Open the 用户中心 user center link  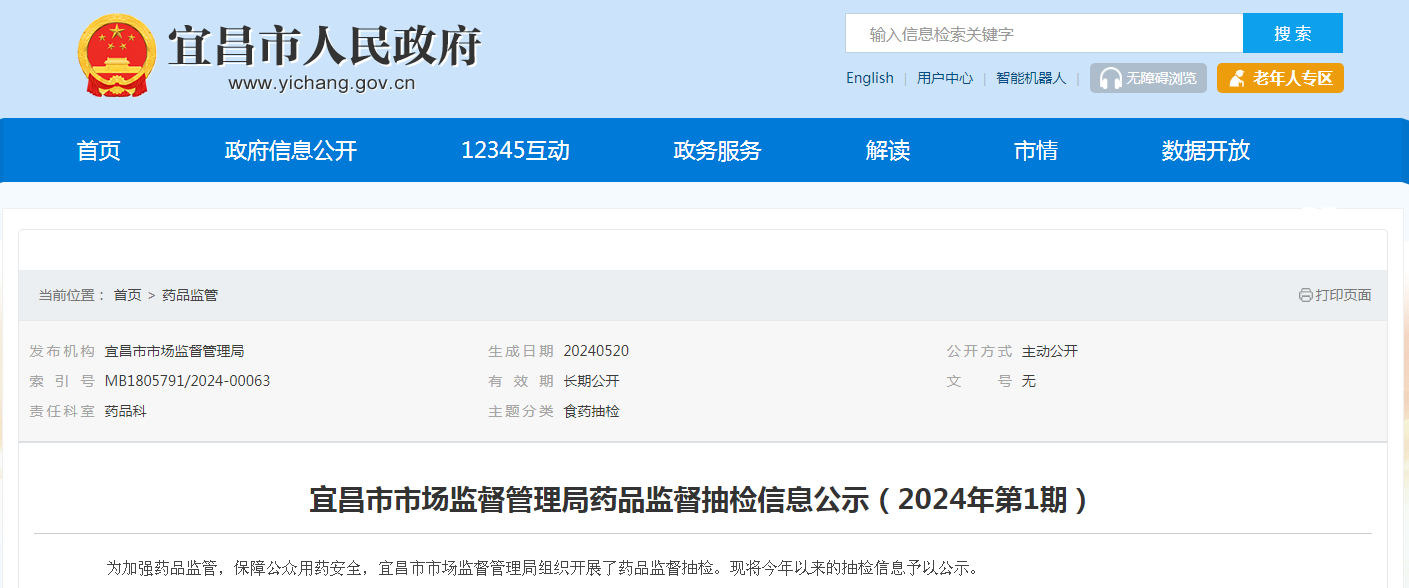pyautogui.click(x=944, y=78)
